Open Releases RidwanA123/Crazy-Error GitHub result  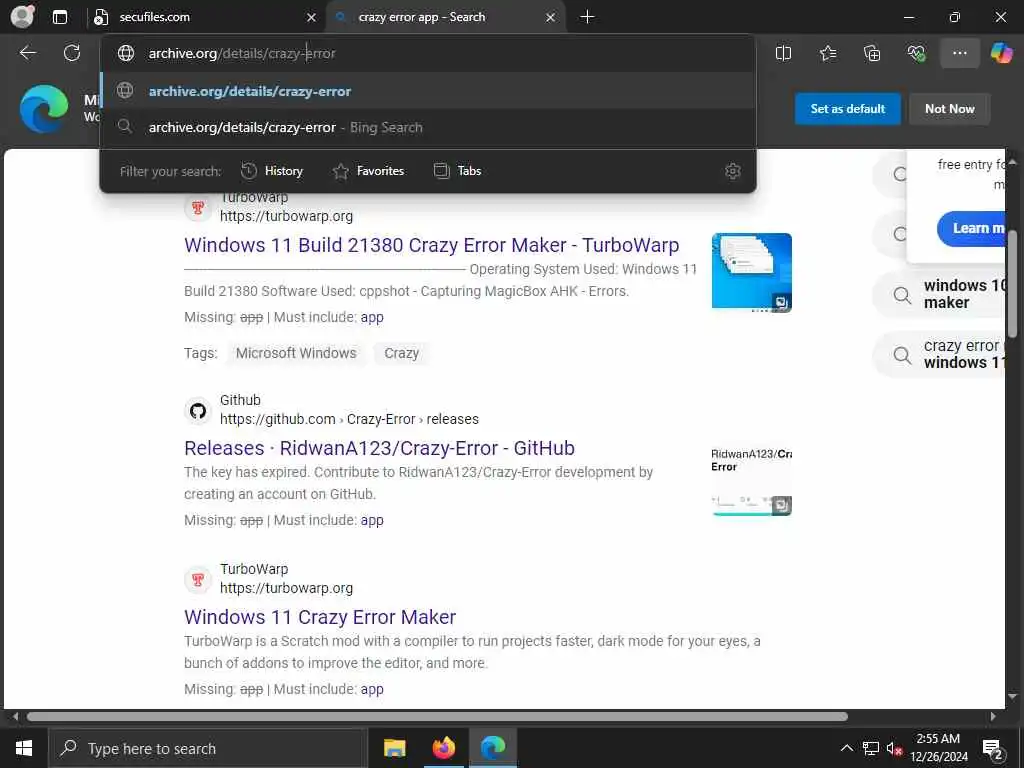click(379, 448)
